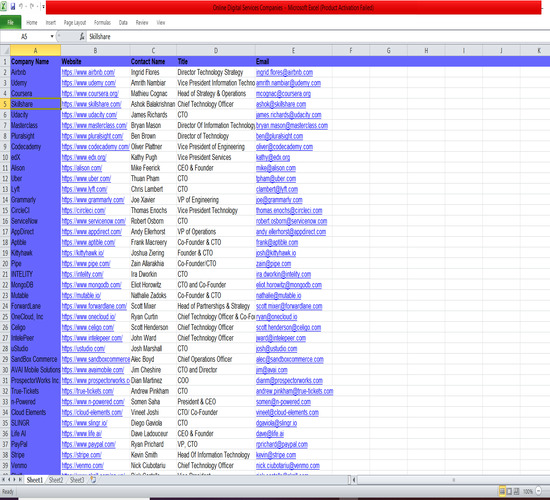The width and height of the screenshot is (550, 500).
Task: Open the Page Layout ribbon tab
Action: point(75,22)
